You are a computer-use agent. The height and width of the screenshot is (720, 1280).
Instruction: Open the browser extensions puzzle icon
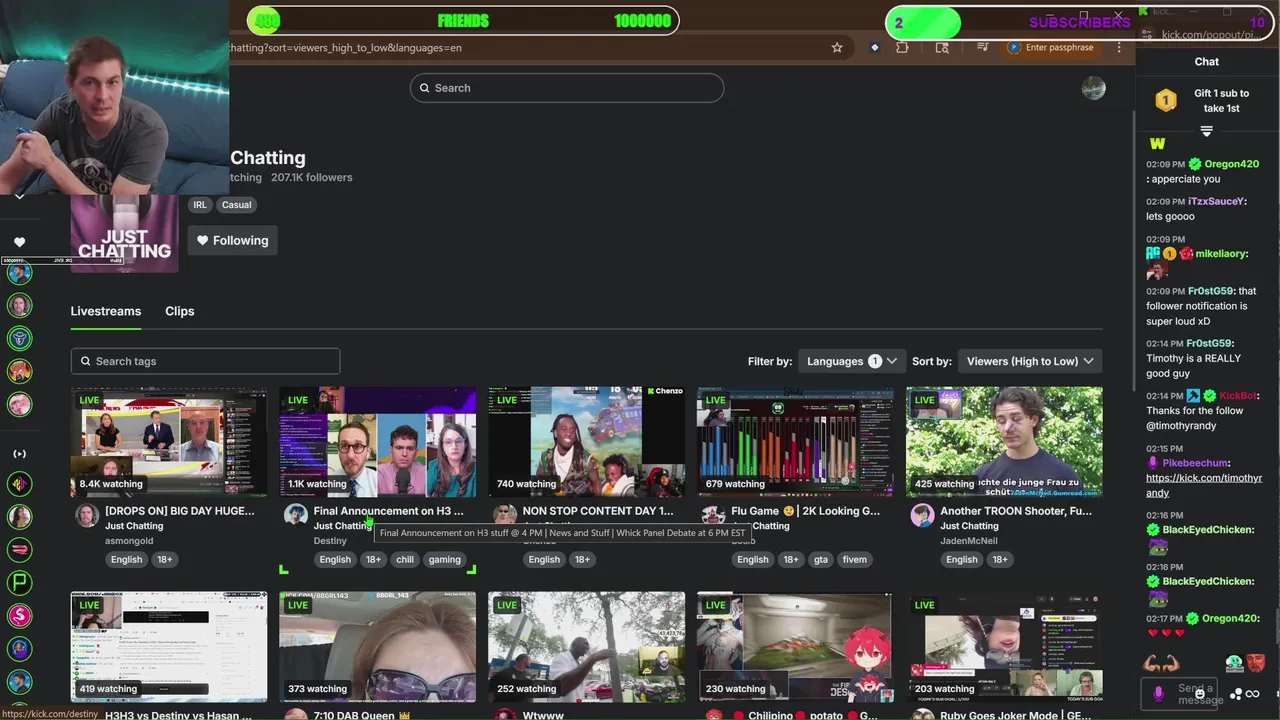[x=902, y=47]
